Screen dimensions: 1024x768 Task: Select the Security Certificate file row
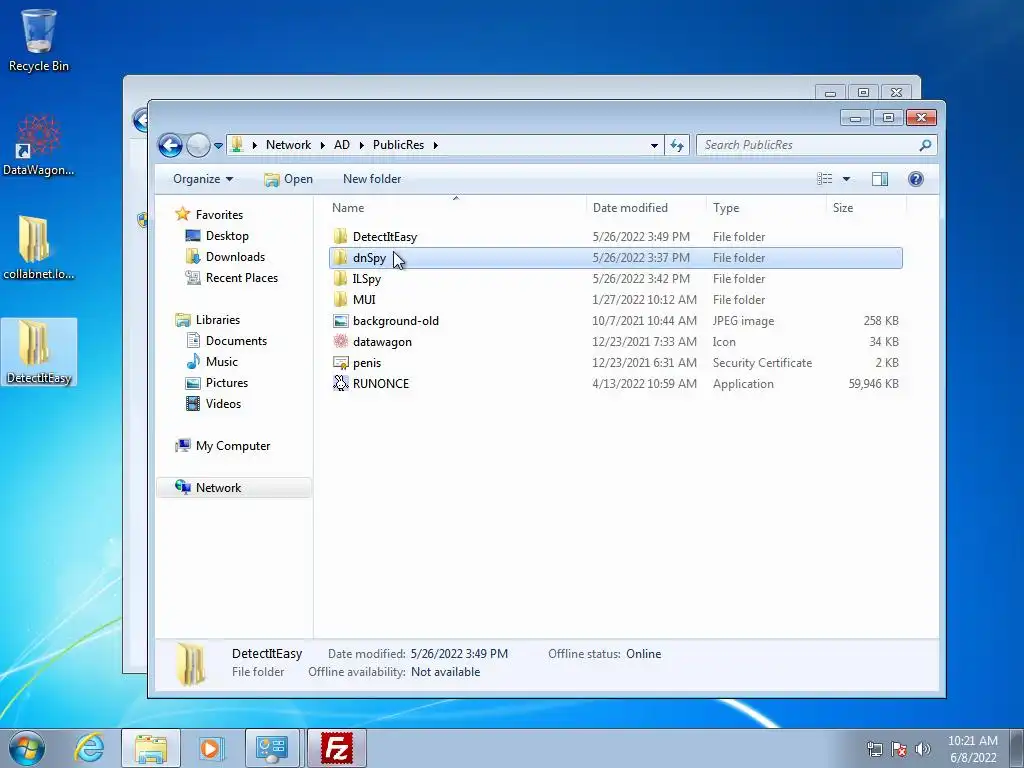(x=616, y=362)
